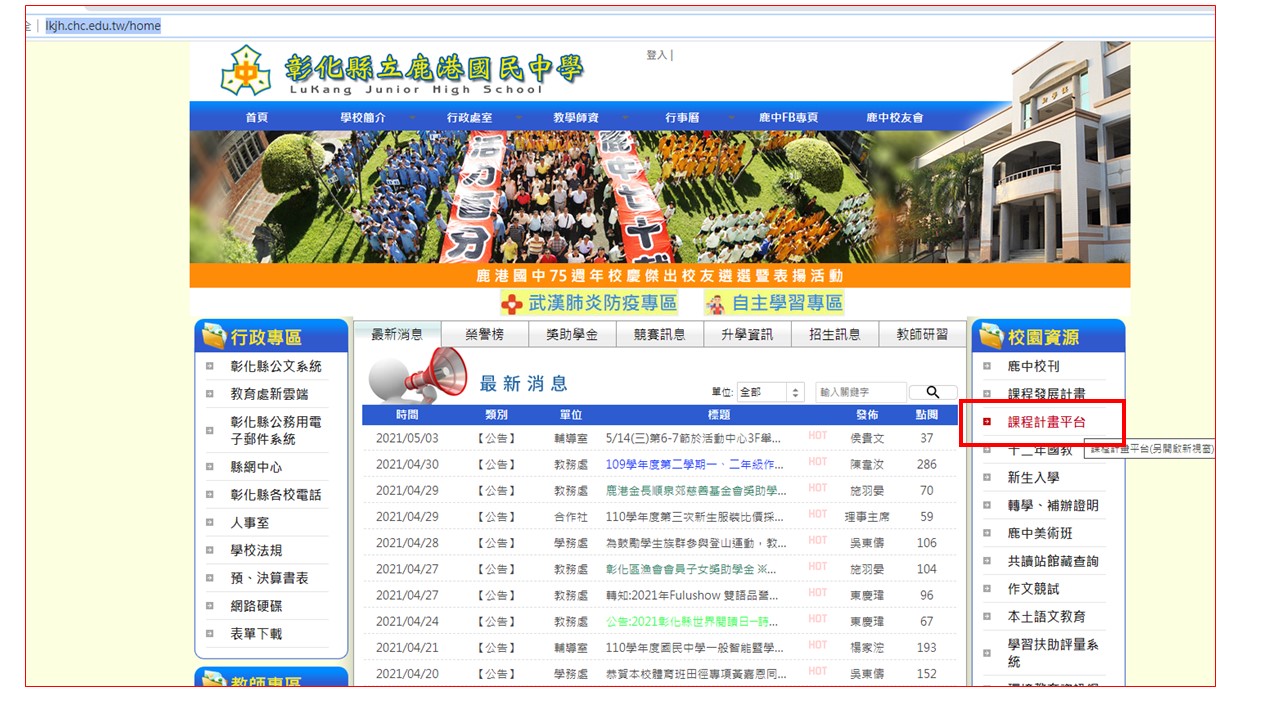Open 表單下載 link
The width and height of the screenshot is (1280, 720).
[x=256, y=634]
